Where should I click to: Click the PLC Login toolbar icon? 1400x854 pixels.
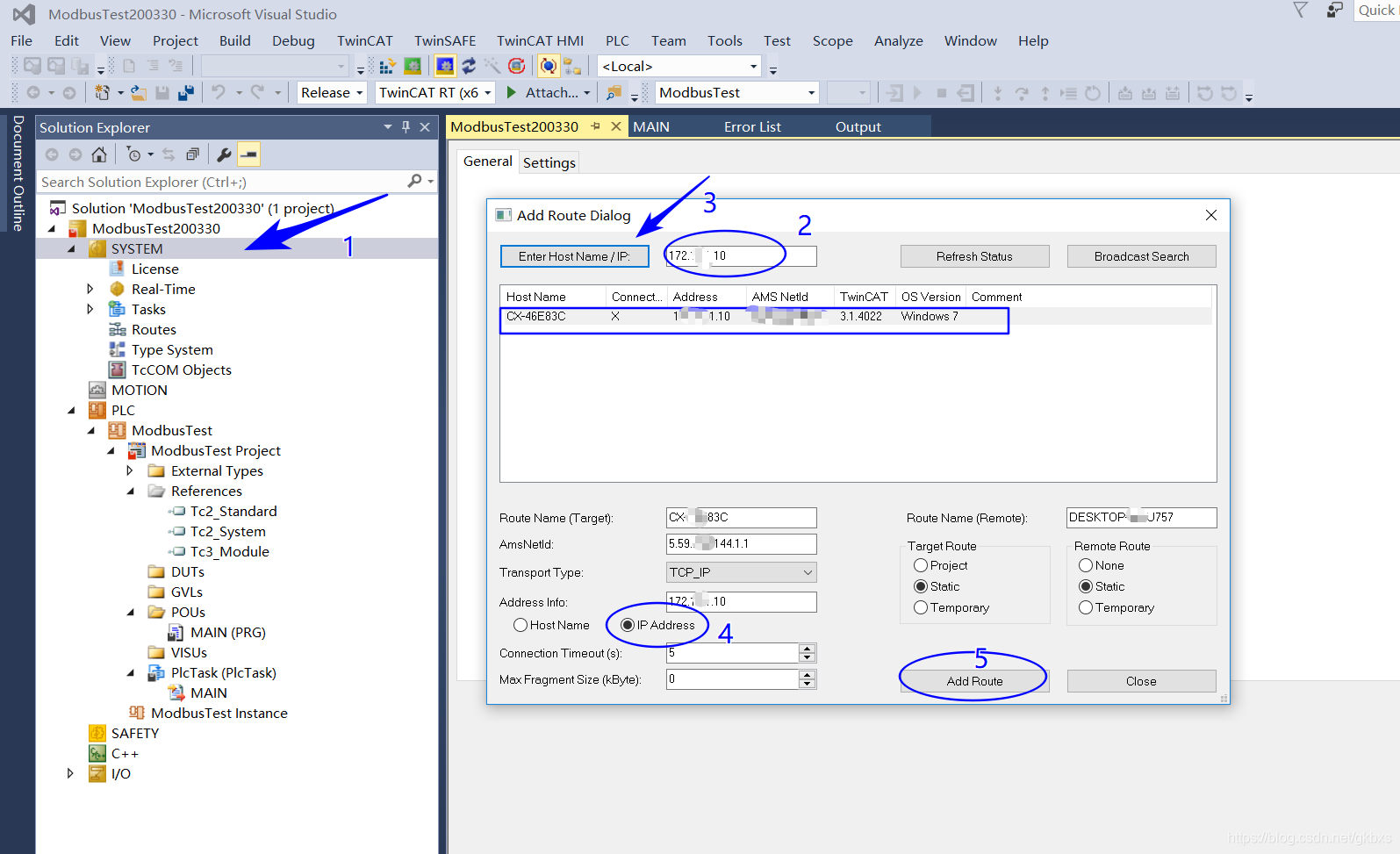(894, 92)
